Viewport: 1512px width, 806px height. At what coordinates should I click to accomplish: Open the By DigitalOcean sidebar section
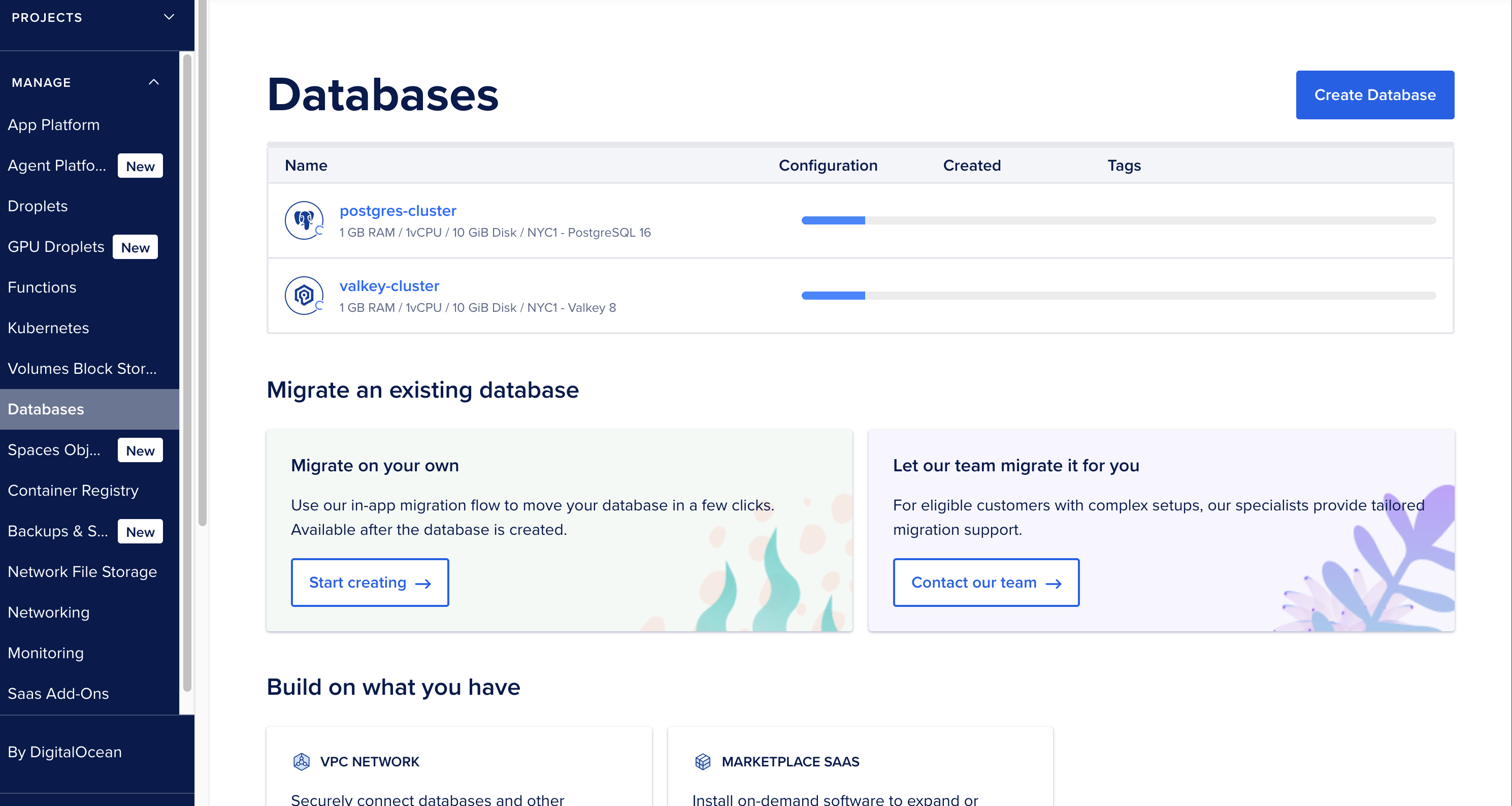coord(64,752)
